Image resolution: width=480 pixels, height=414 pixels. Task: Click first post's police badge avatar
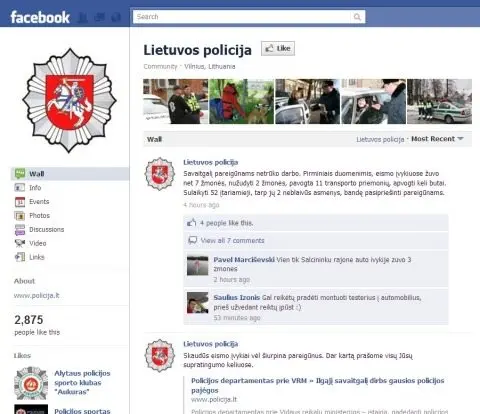pos(160,174)
